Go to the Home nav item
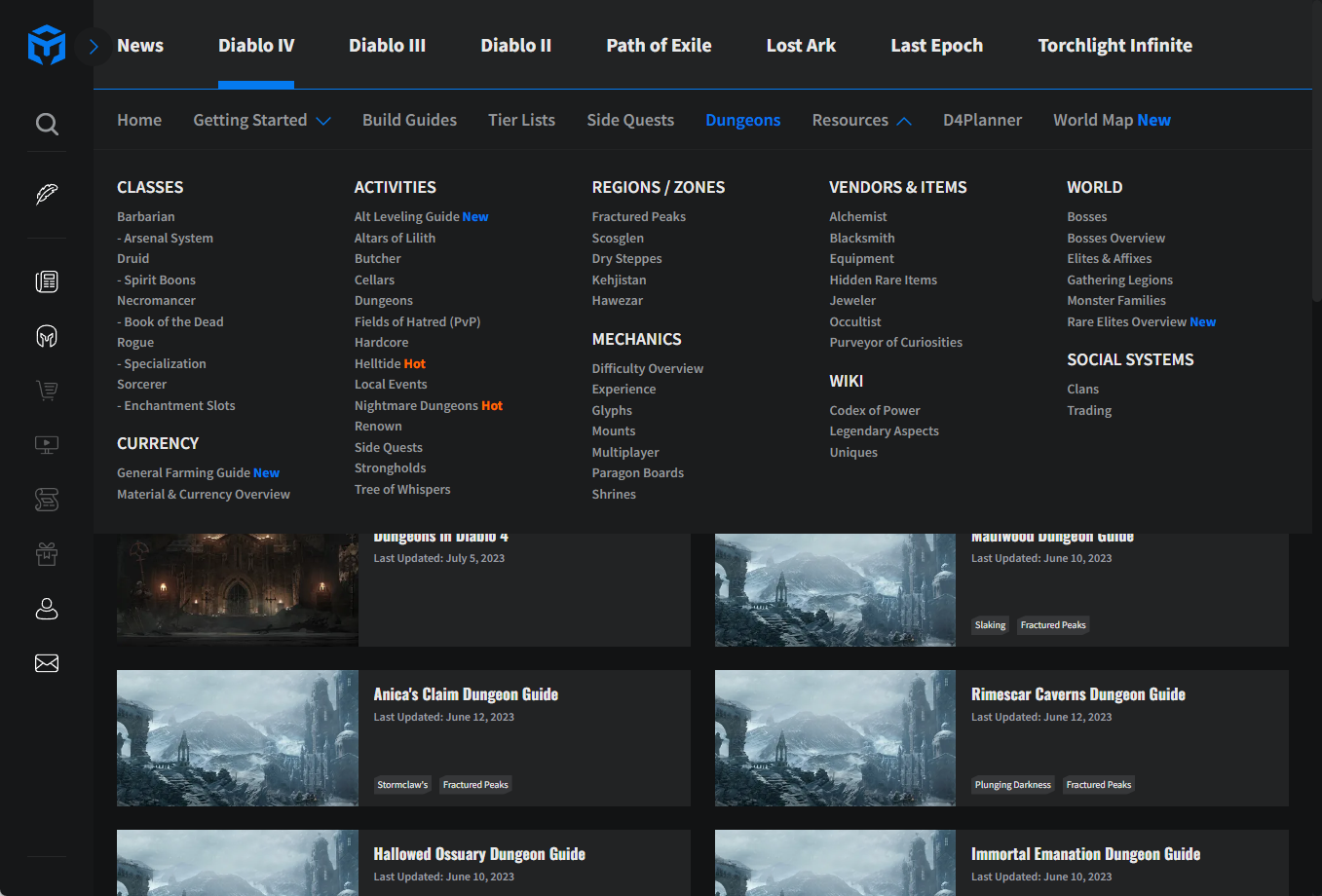1322x896 pixels. 139,120
